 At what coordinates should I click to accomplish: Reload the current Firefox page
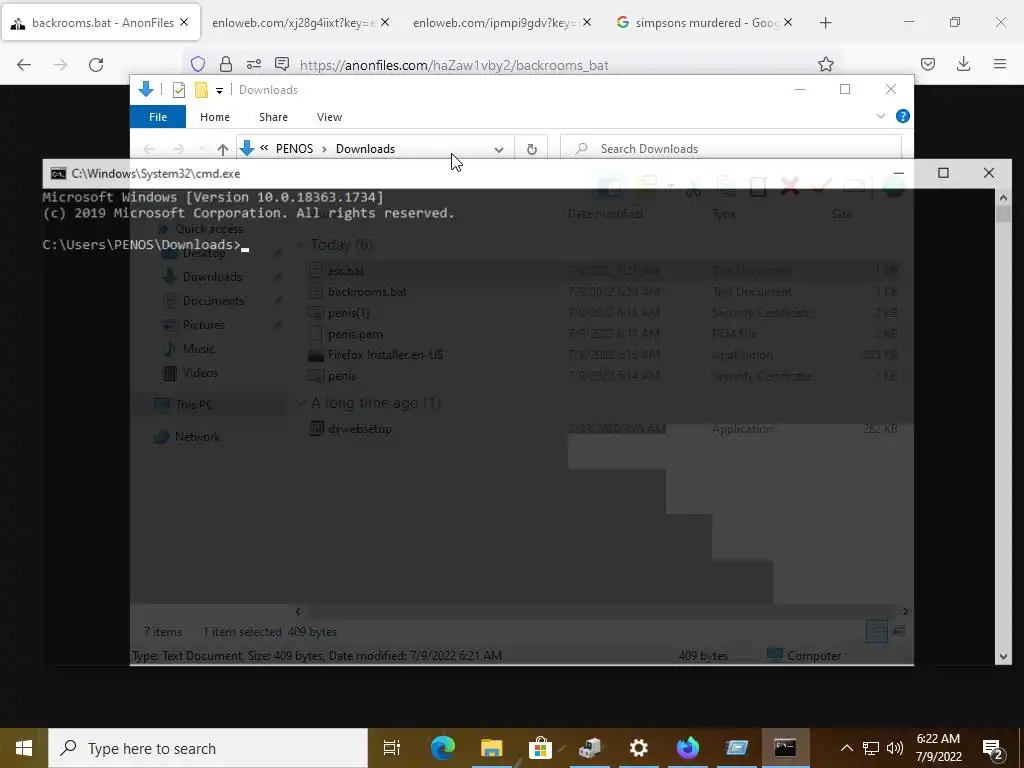click(96, 65)
